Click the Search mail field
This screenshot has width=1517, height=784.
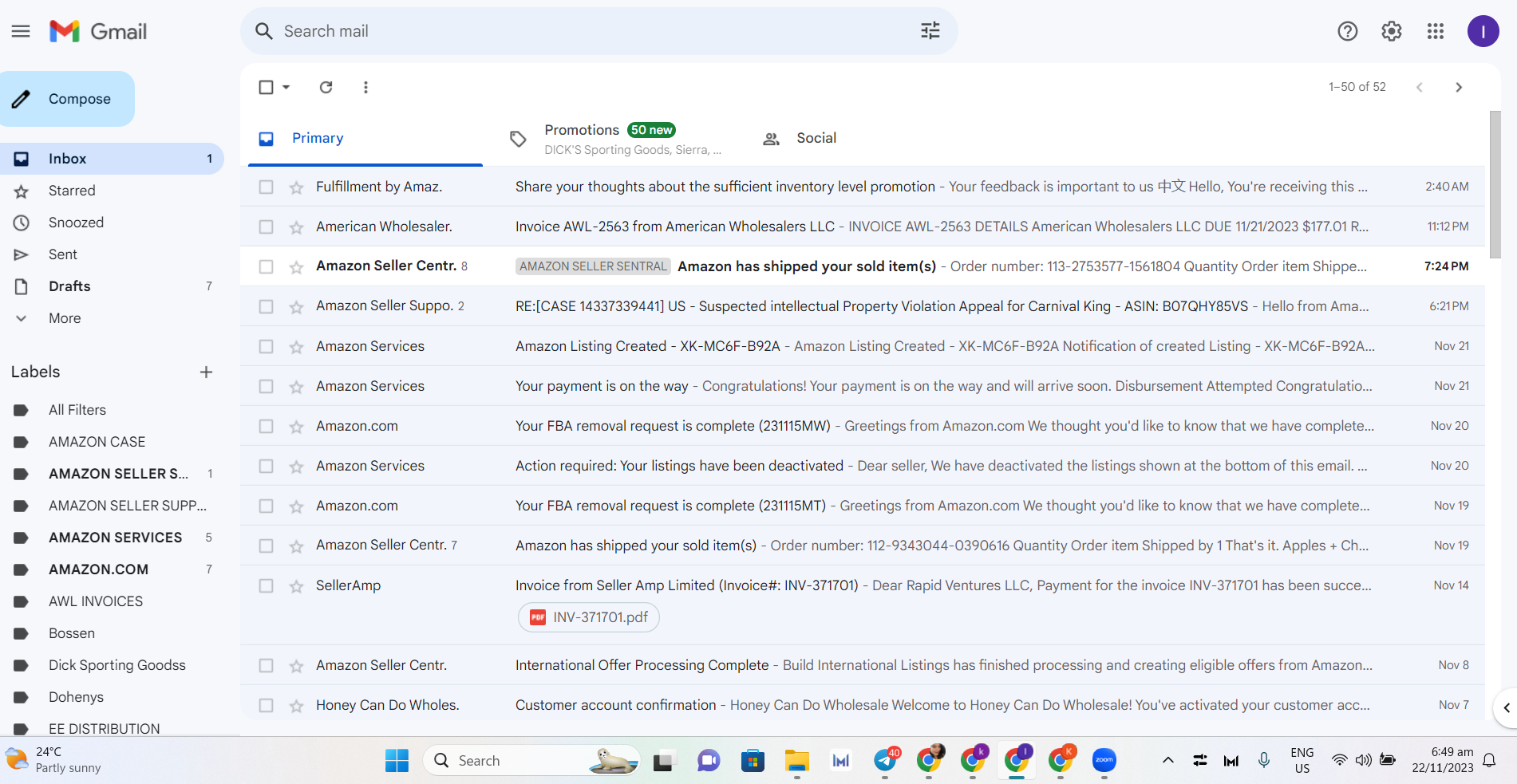(x=599, y=31)
